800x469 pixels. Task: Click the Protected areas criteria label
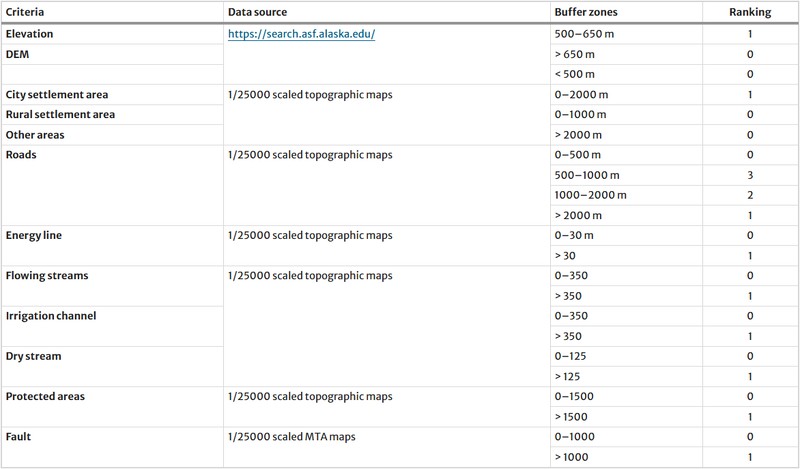pyautogui.click(x=45, y=396)
